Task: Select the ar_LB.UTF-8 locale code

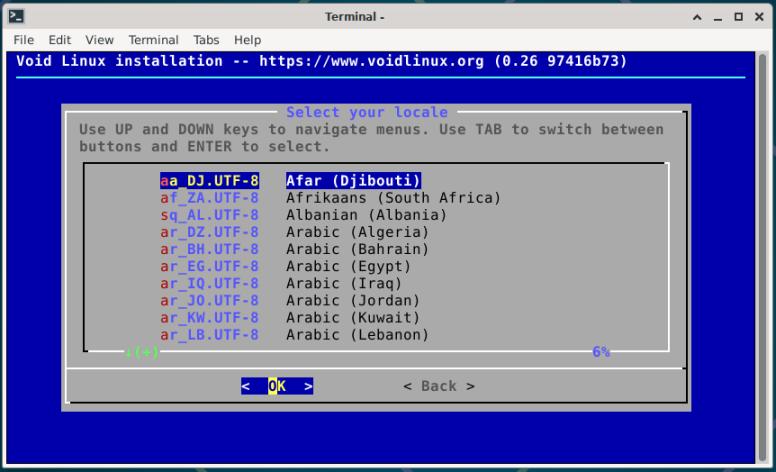Action: point(209,334)
